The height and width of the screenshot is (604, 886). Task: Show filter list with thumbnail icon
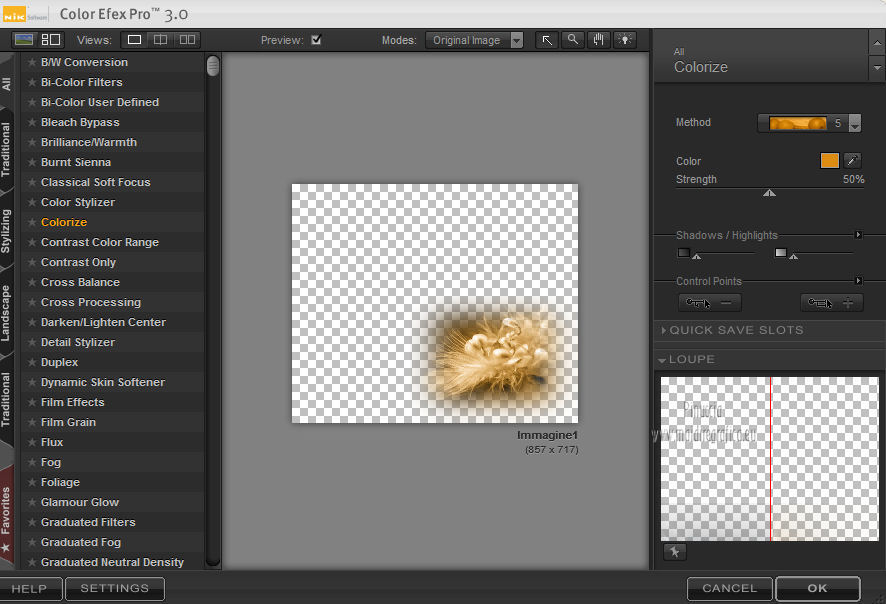(x=24, y=40)
